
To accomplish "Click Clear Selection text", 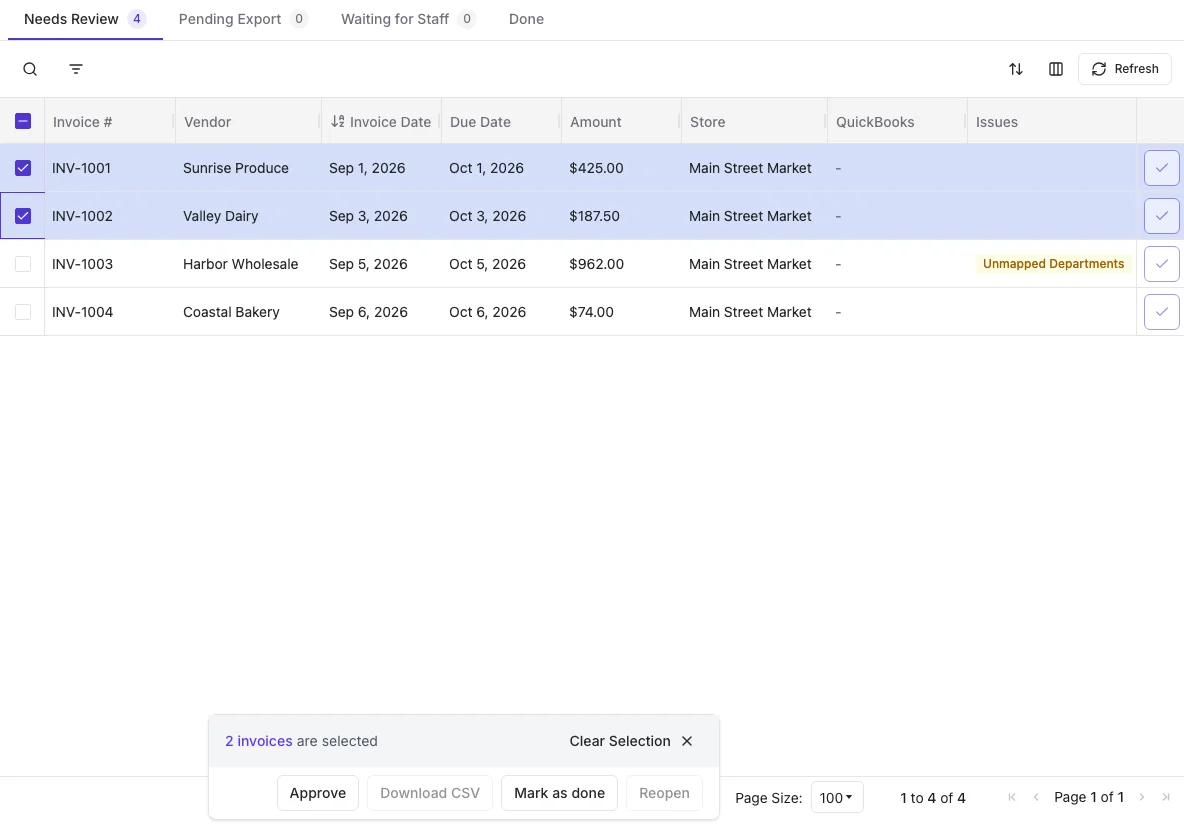I will coord(620,741).
